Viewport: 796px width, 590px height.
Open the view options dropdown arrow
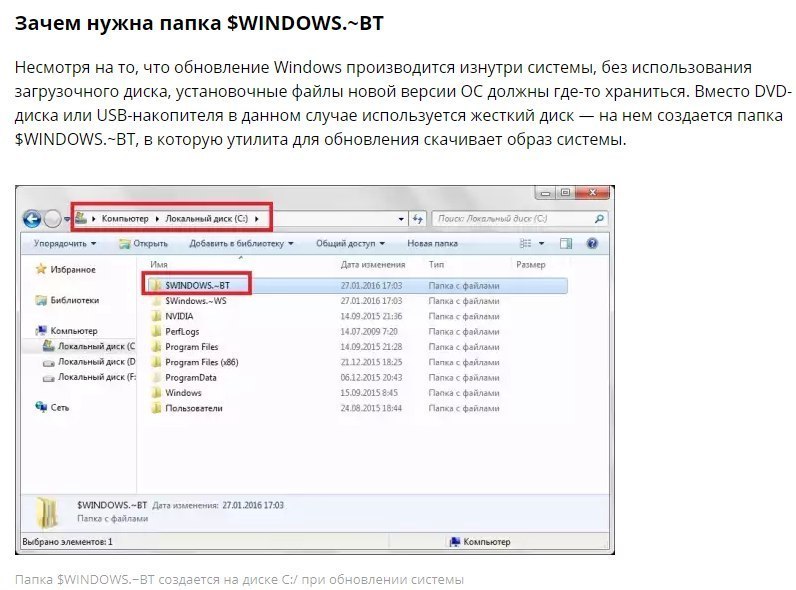542,244
